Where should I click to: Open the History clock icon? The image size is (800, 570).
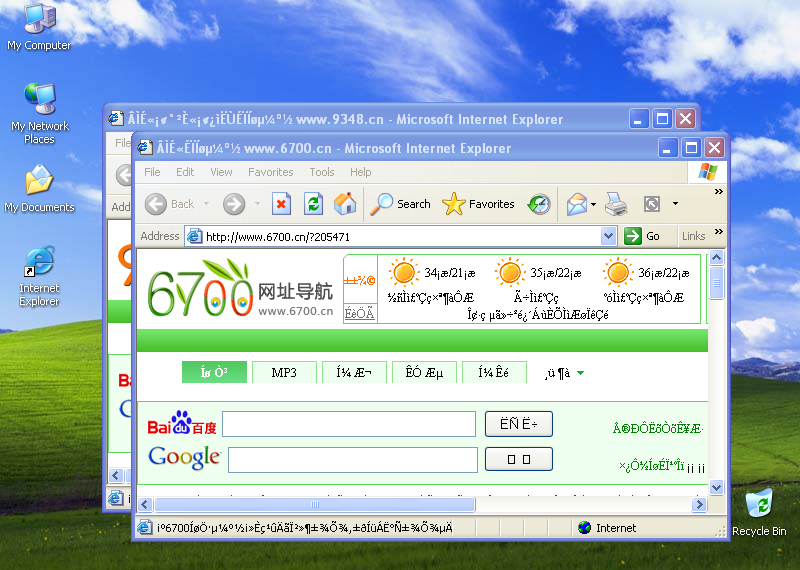[539, 204]
